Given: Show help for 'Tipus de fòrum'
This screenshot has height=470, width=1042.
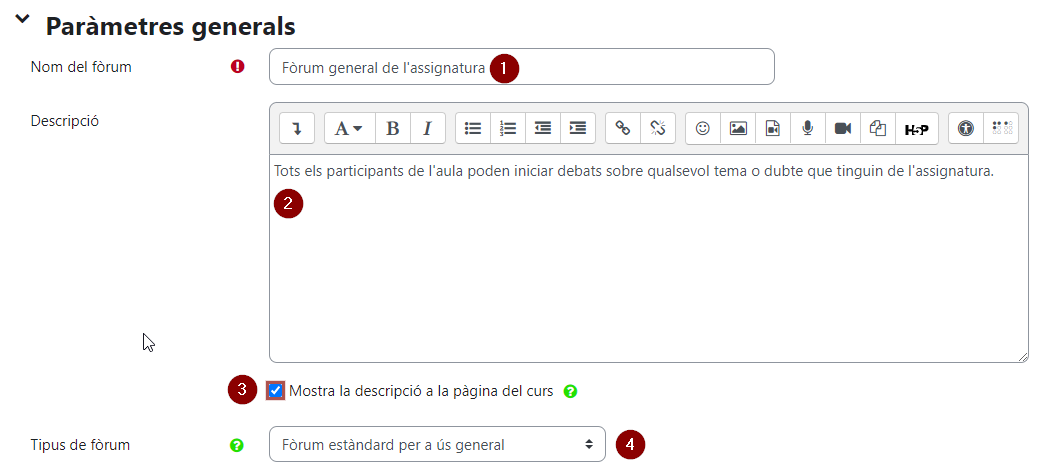Looking at the screenshot, I should pyautogui.click(x=237, y=445).
